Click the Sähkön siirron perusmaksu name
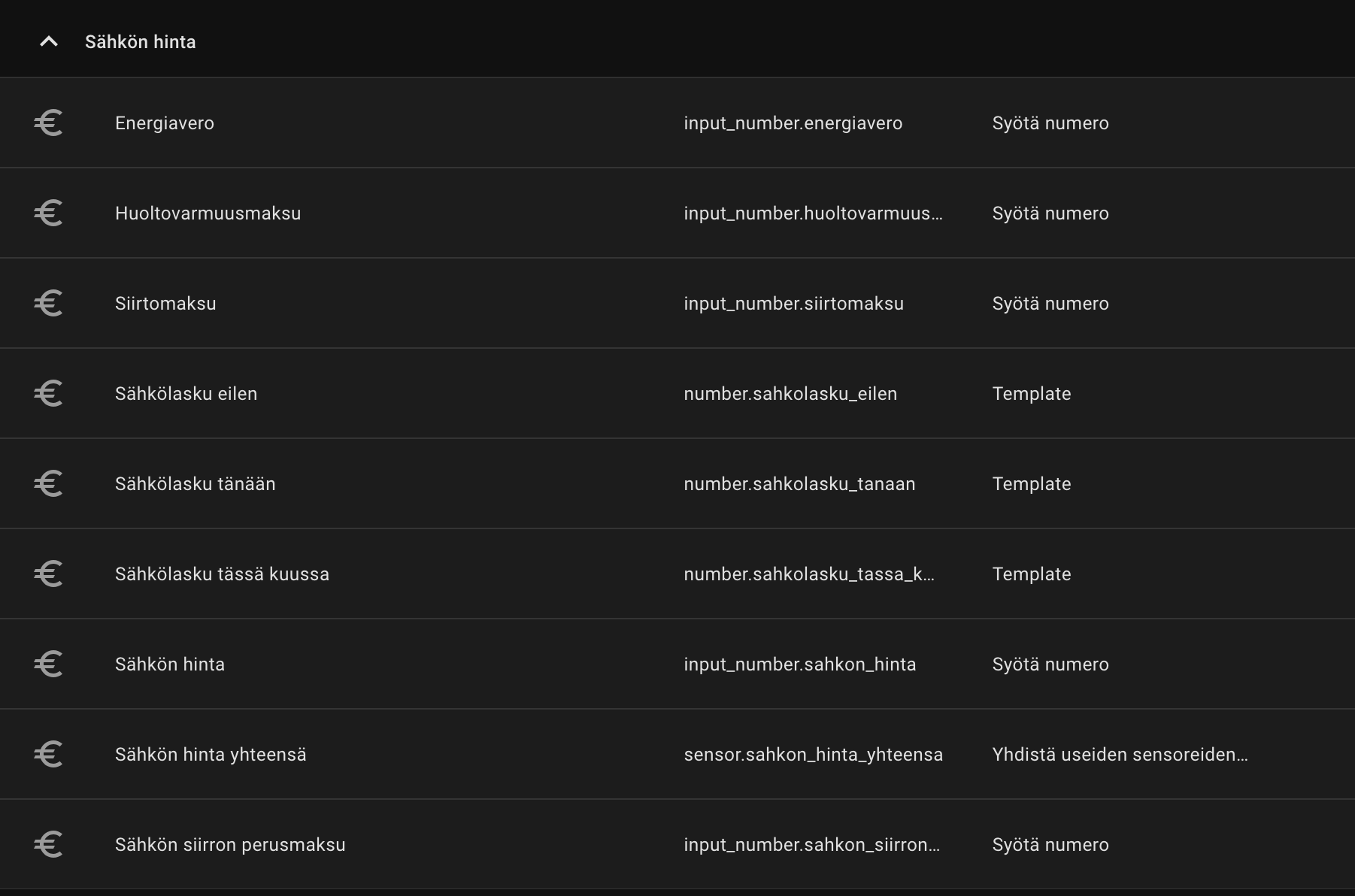Viewport: 1355px width, 896px height. point(230,845)
